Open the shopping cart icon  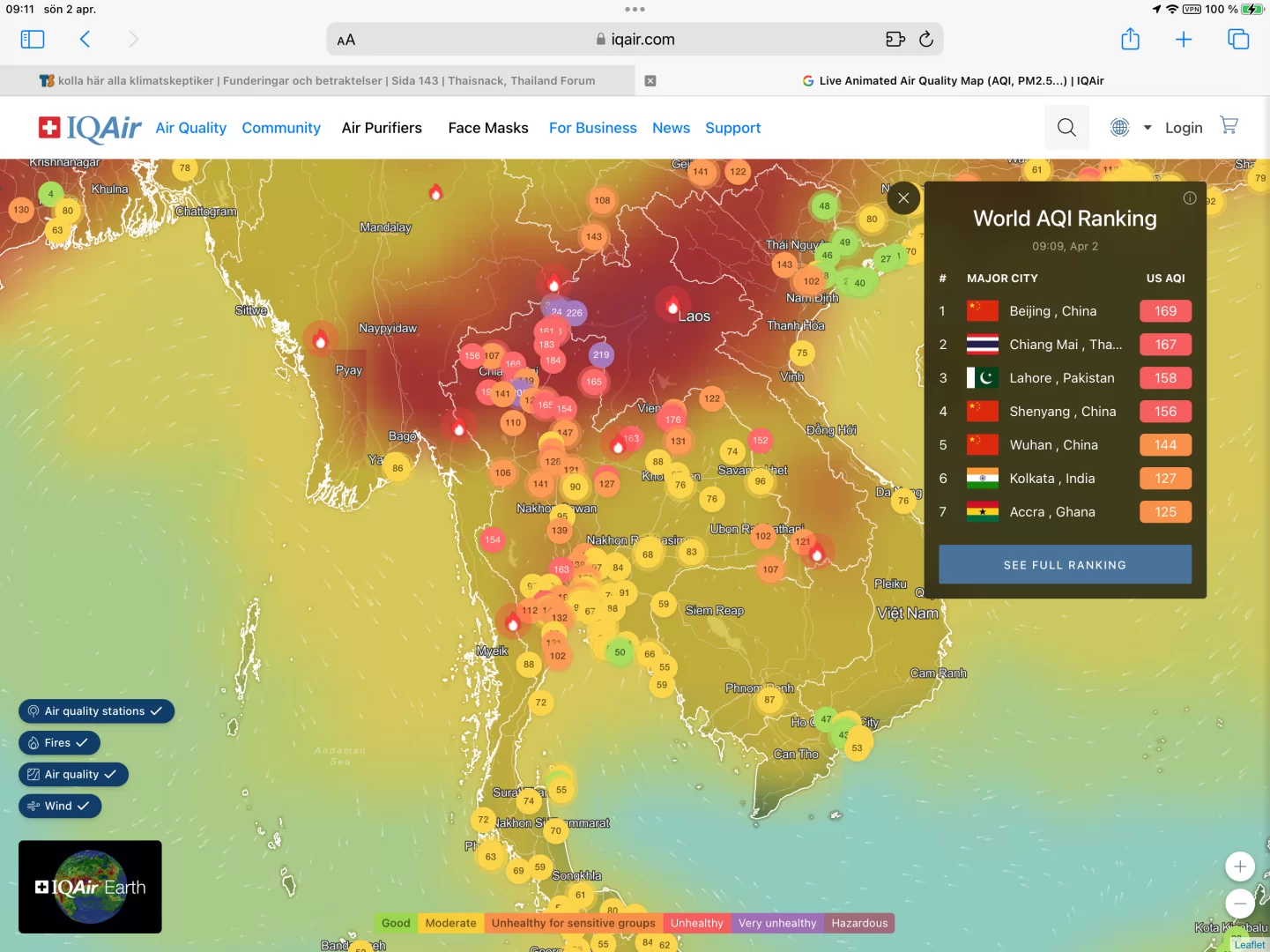pos(1229,126)
